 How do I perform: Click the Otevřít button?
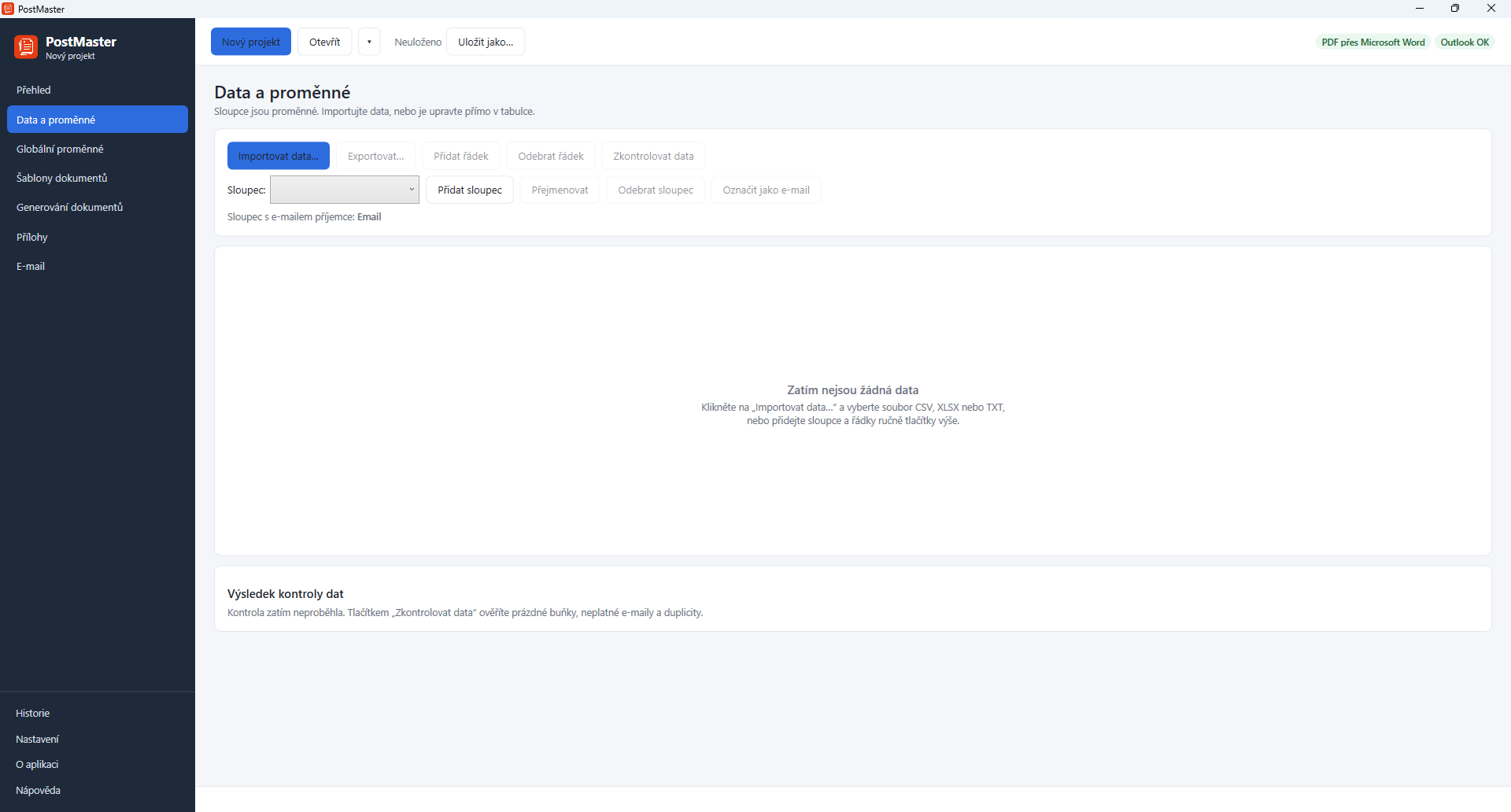pyautogui.click(x=324, y=42)
